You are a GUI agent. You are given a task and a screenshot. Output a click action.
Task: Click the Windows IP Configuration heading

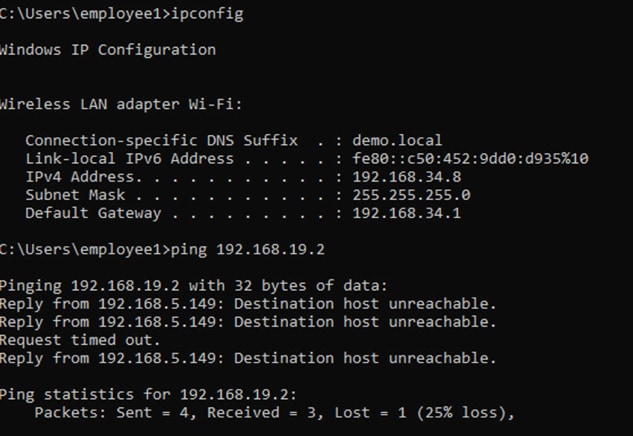tap(107, 50)
